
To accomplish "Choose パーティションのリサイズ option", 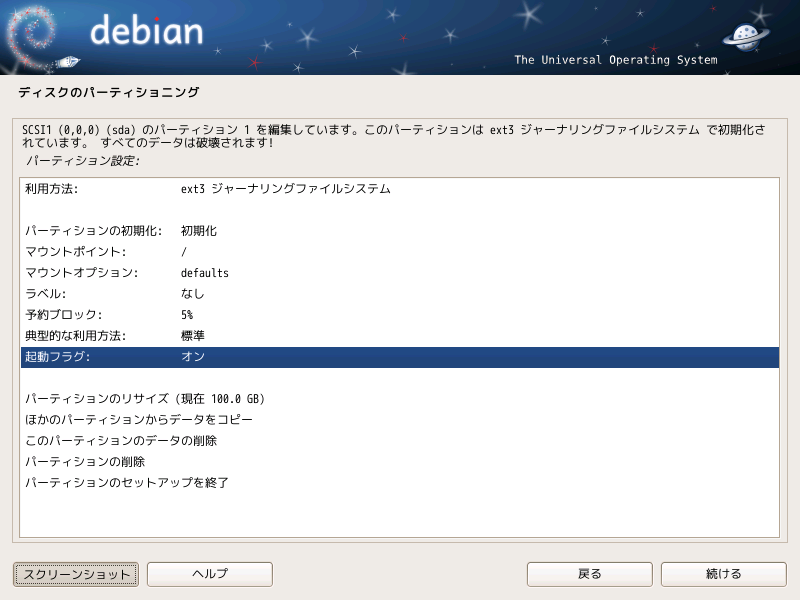I will pyautogui.click(x=400, y=399).
